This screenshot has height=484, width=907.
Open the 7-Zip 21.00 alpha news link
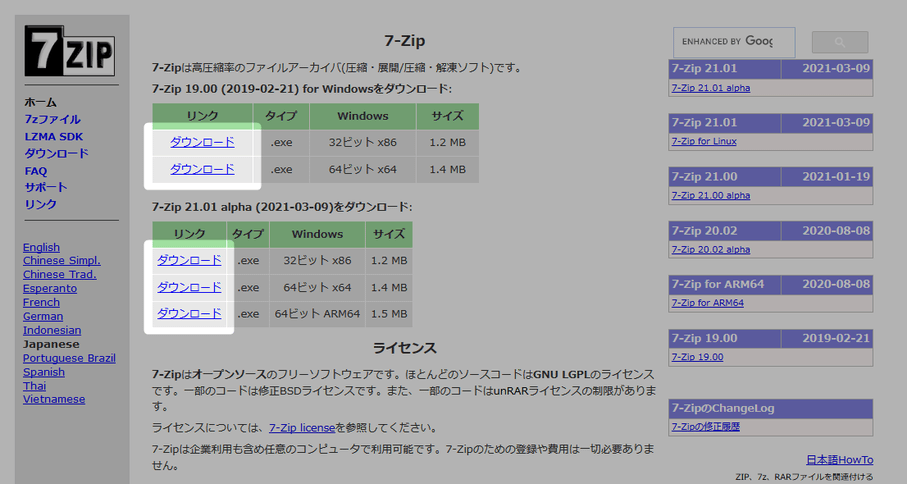711,195
